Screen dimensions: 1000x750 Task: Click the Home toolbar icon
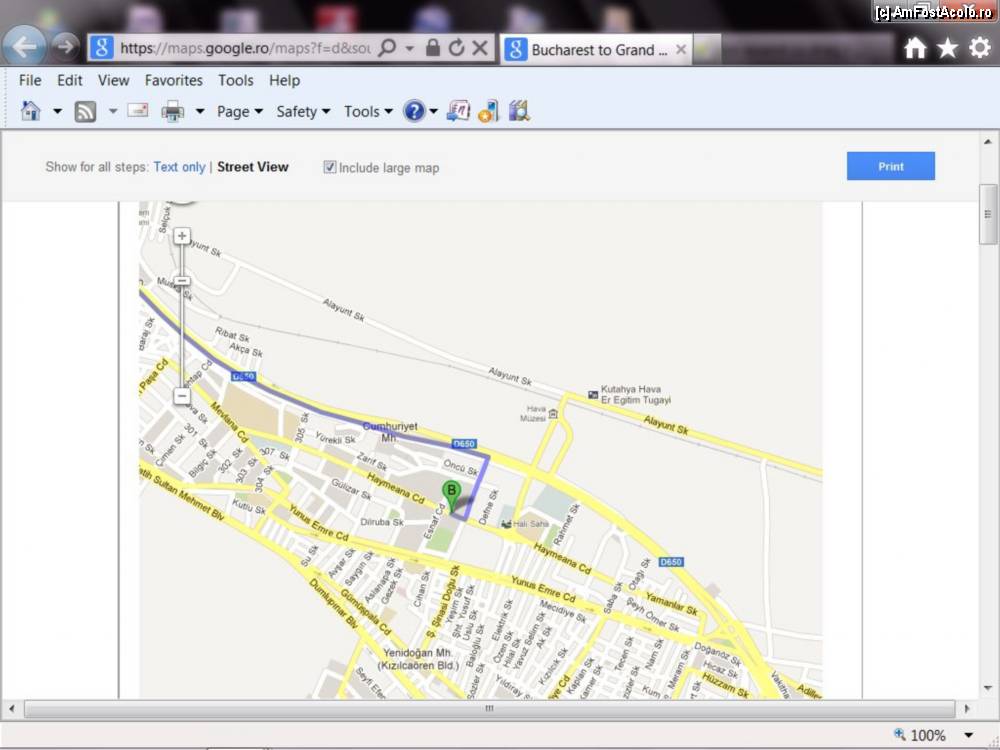point(31,111)
